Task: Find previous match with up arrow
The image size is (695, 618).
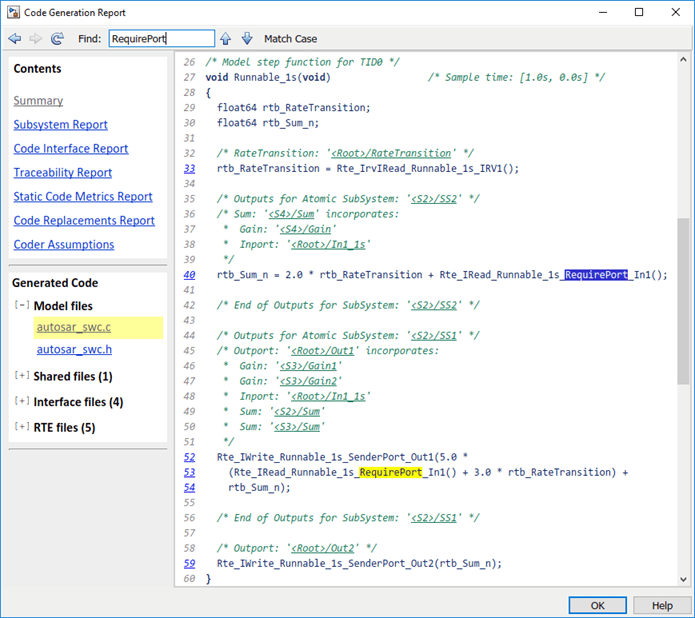Action: [x=225, y=39]
